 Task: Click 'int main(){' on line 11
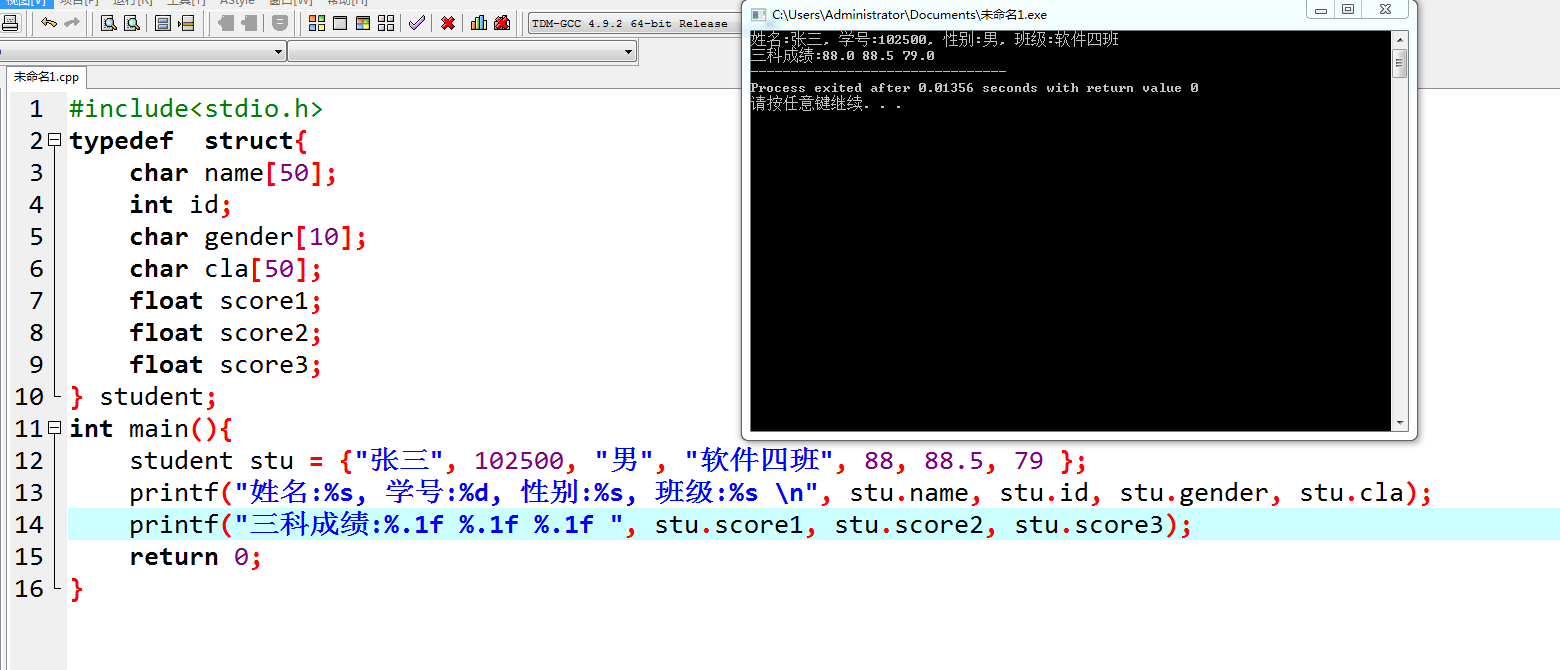click(151, 428)
